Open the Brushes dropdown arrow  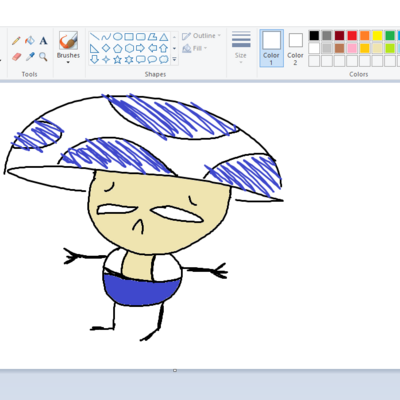pos(68,62)
